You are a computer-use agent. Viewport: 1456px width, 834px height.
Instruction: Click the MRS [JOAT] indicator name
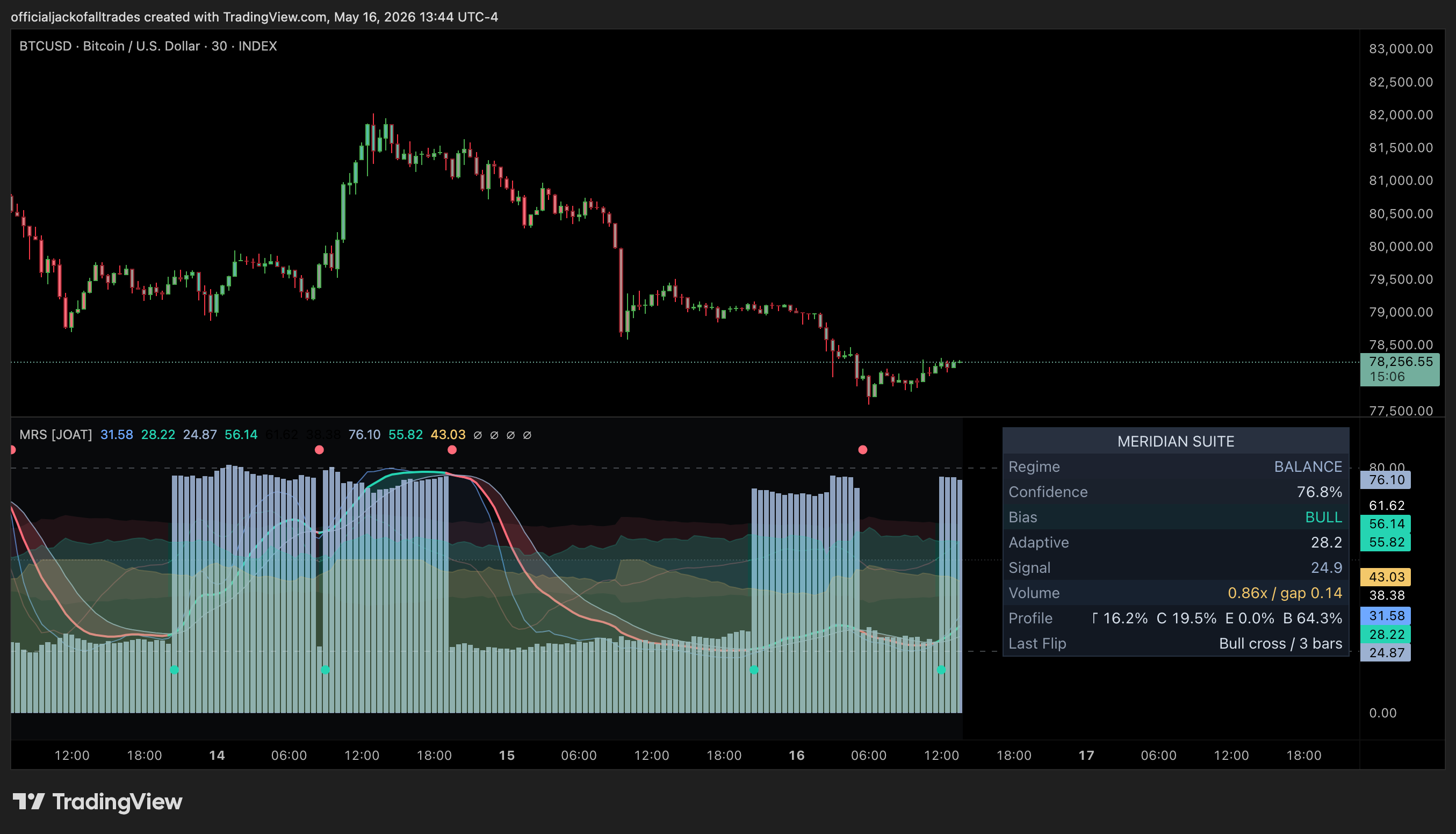click(55, 435)
